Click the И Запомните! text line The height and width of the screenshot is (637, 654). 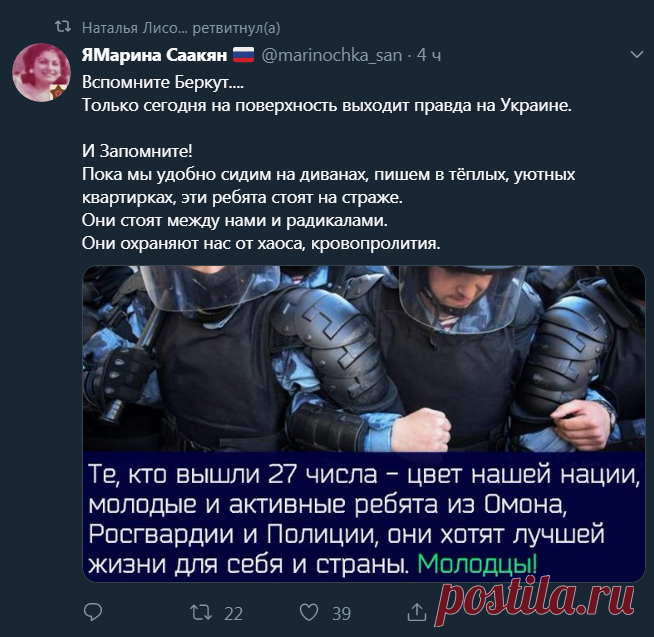(137, 151)
